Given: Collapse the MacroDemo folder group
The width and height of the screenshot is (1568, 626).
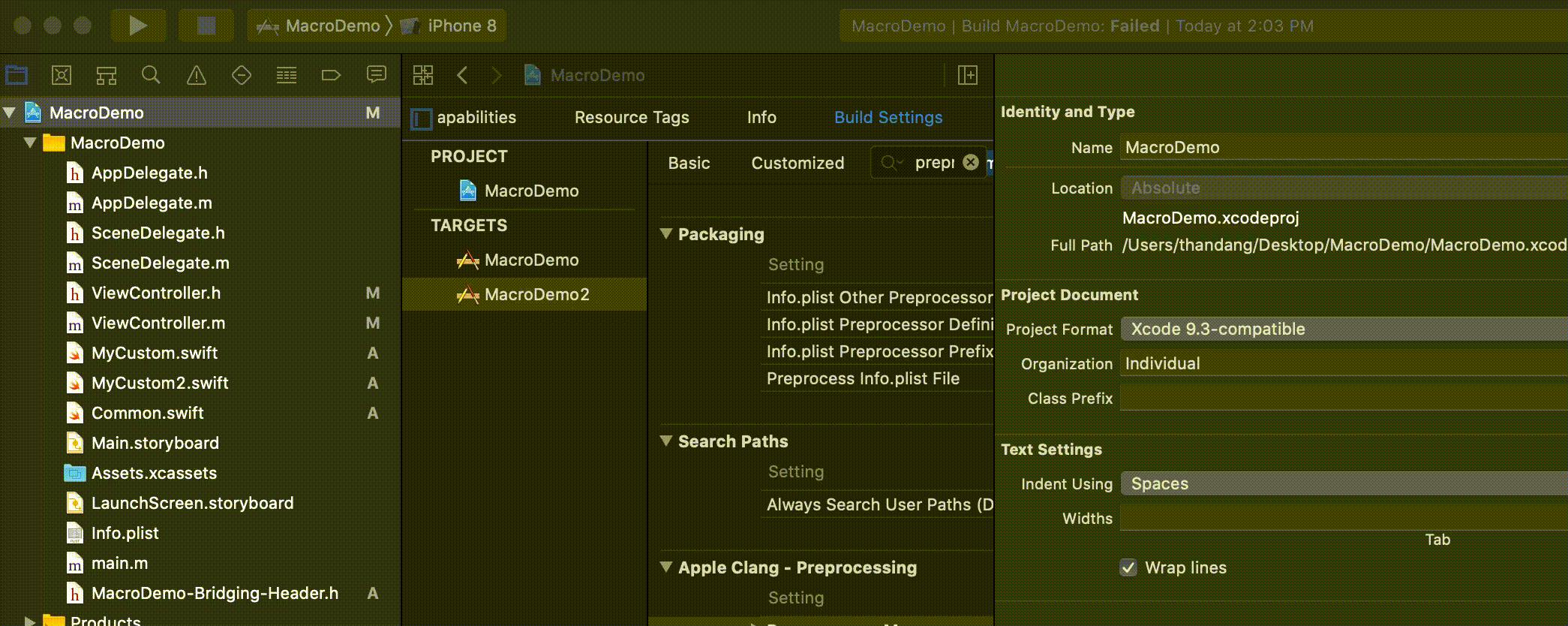Looking at the screenshot, I should [30, 143].
